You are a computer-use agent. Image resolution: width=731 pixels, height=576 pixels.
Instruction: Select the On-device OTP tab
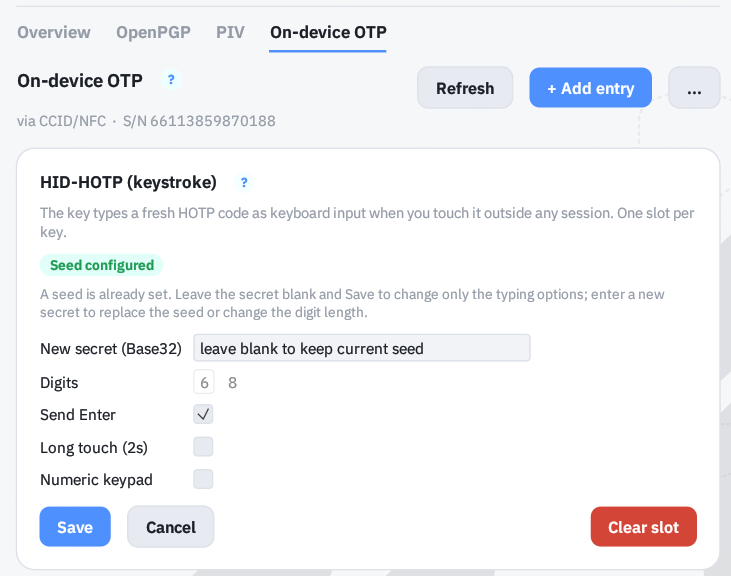pos(328,32)
